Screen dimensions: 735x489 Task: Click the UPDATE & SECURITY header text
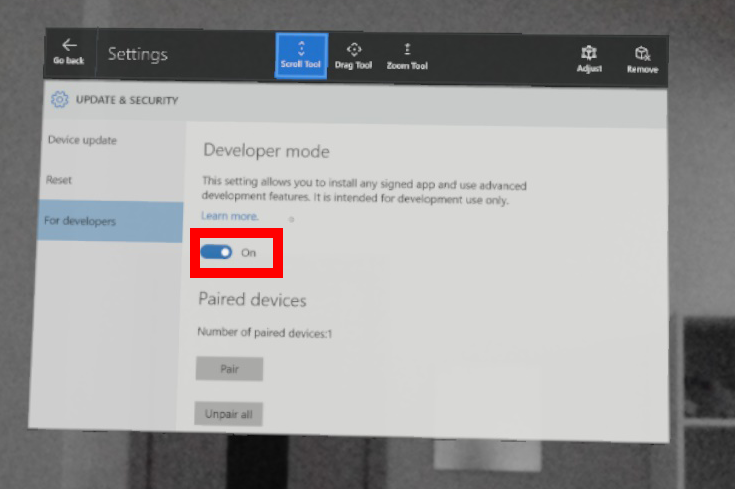coord(127,100)
